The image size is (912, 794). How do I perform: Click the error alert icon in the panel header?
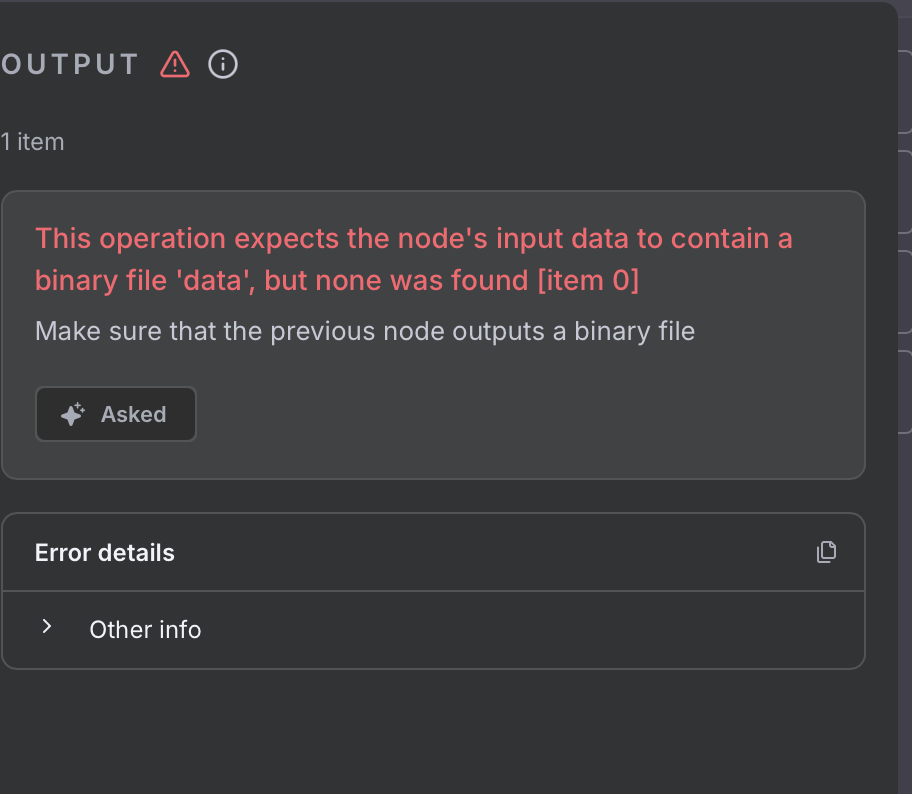point(174,64)
